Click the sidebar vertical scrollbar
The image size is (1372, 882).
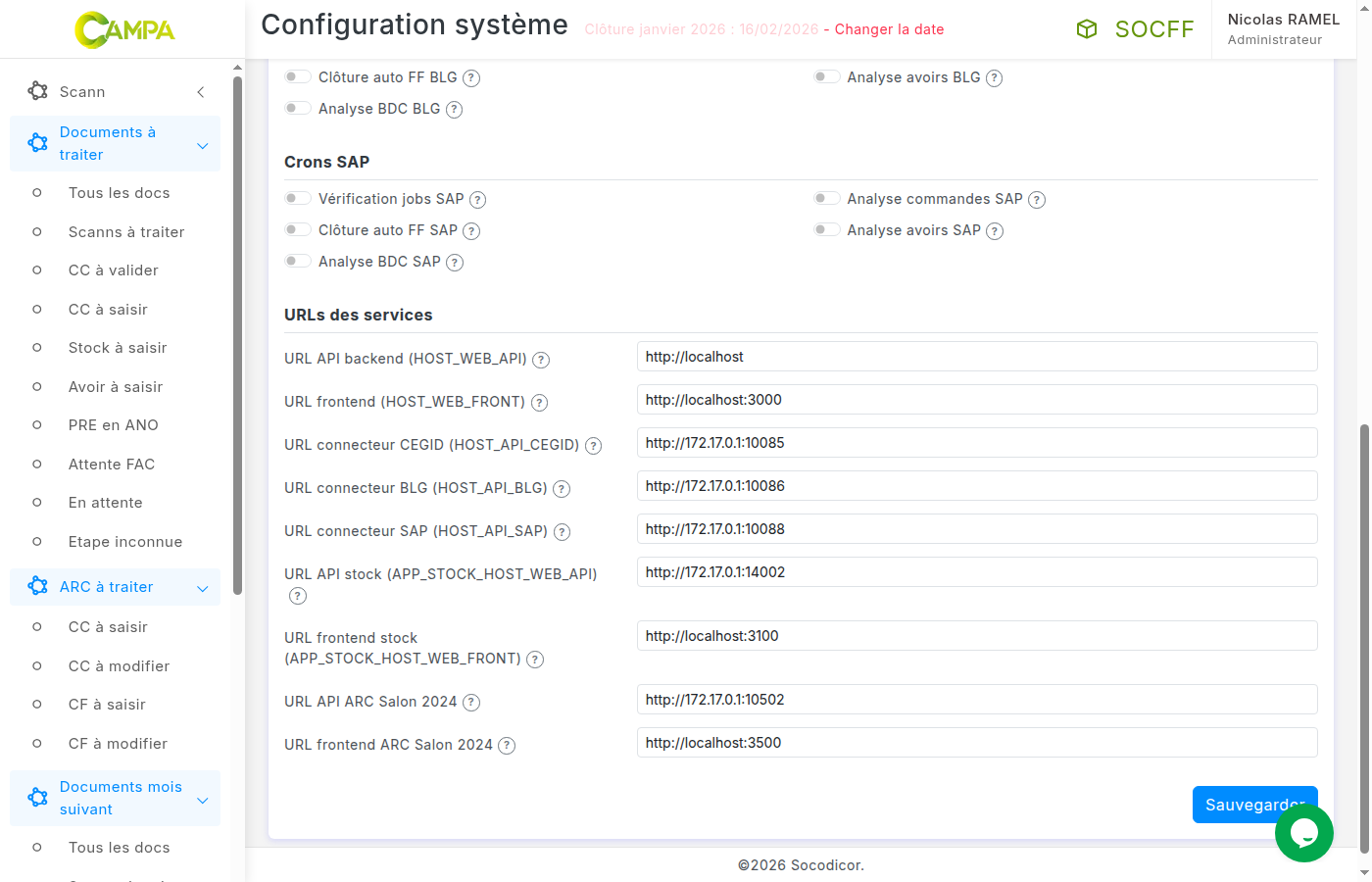pos(237,333)
